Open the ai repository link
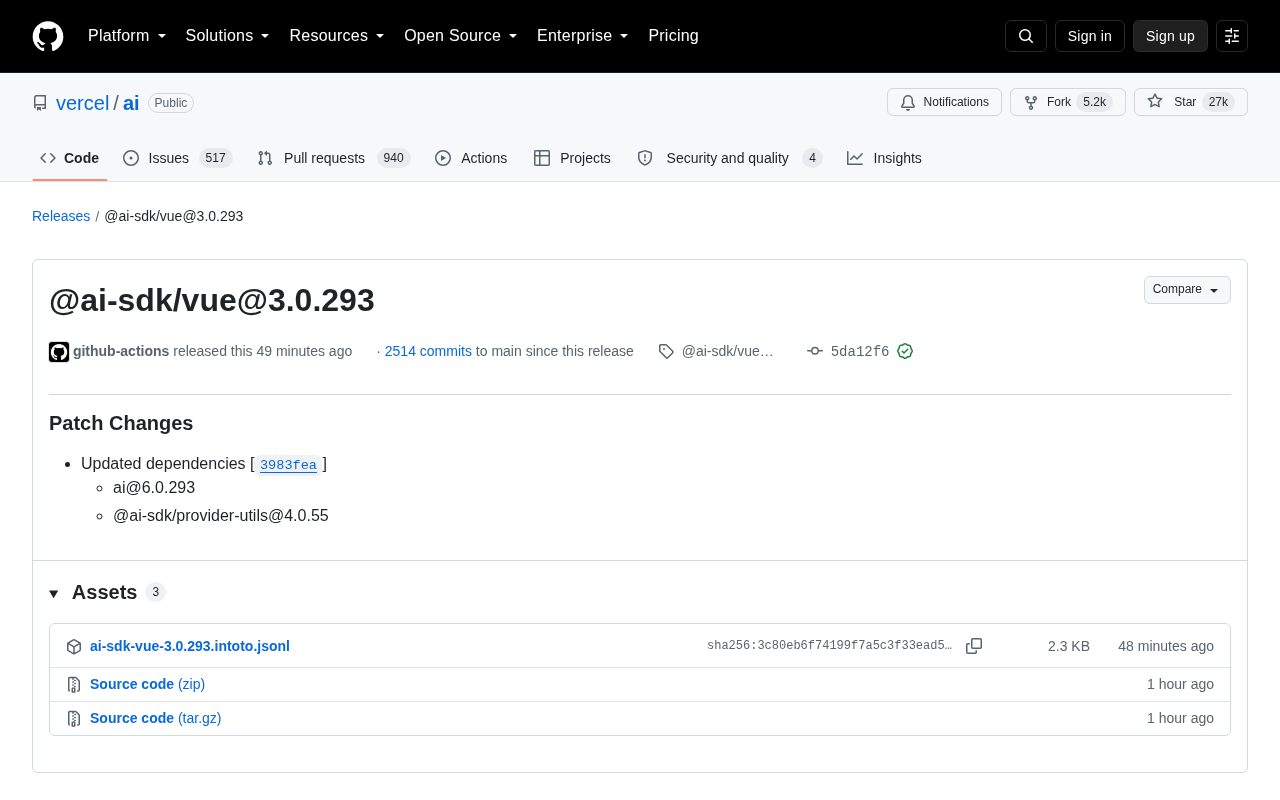 pyautogui.click(x=131, y=103)
